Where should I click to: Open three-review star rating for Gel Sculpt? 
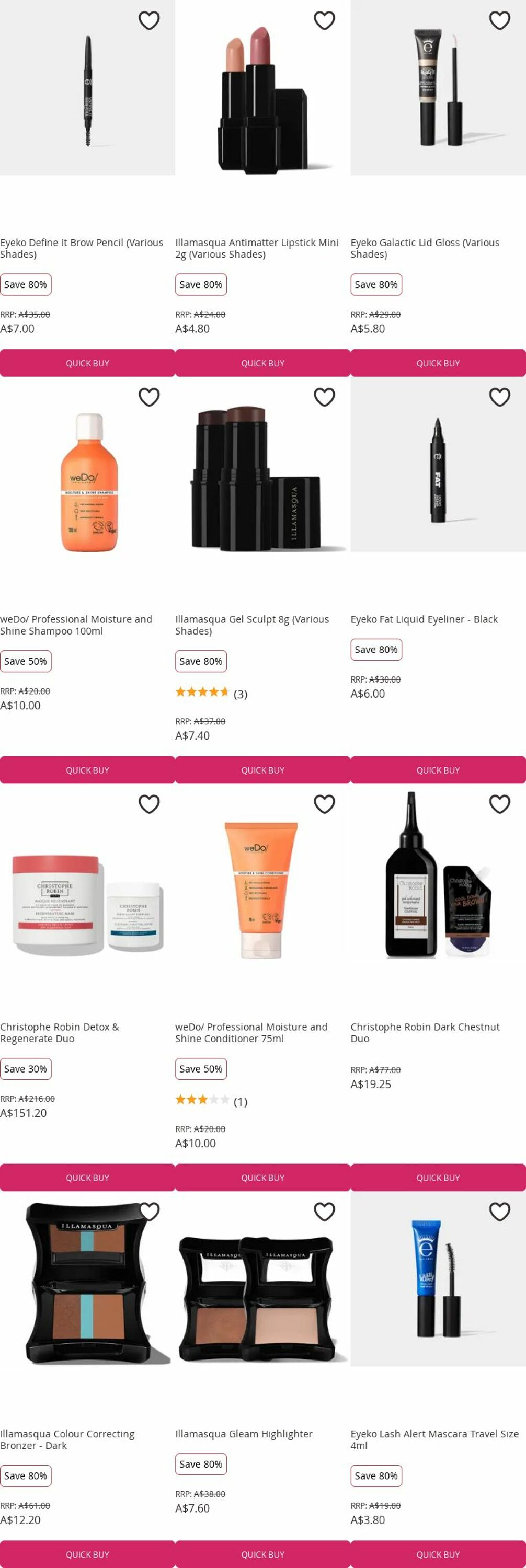211,694
